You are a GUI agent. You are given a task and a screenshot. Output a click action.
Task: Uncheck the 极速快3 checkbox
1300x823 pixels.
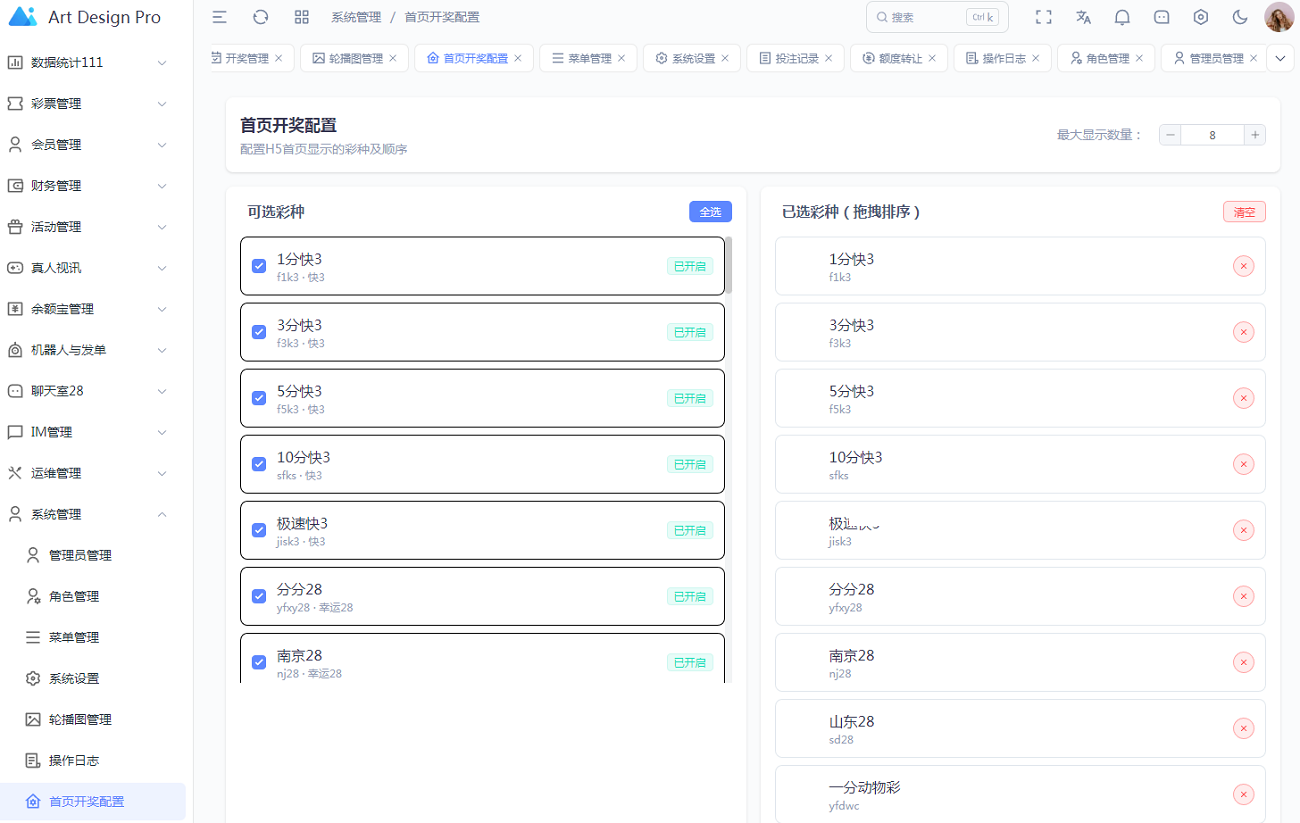click(x=259, y=530)
